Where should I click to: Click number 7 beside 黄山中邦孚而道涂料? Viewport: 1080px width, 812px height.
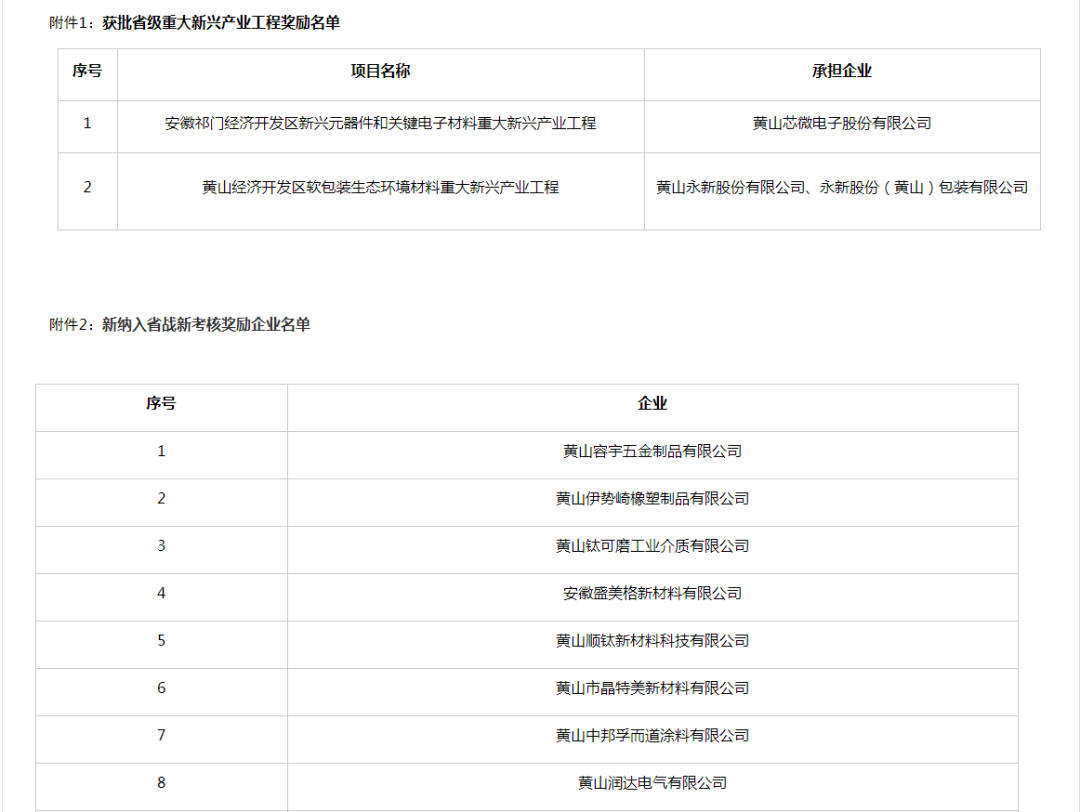click(x=161, y=736)
